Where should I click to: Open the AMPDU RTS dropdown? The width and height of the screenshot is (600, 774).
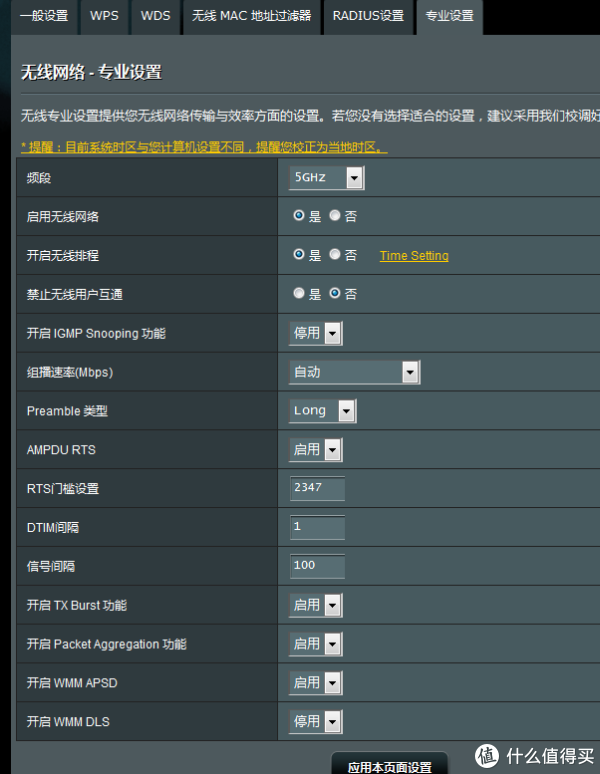pyautogui.click(x=316, y=450)
